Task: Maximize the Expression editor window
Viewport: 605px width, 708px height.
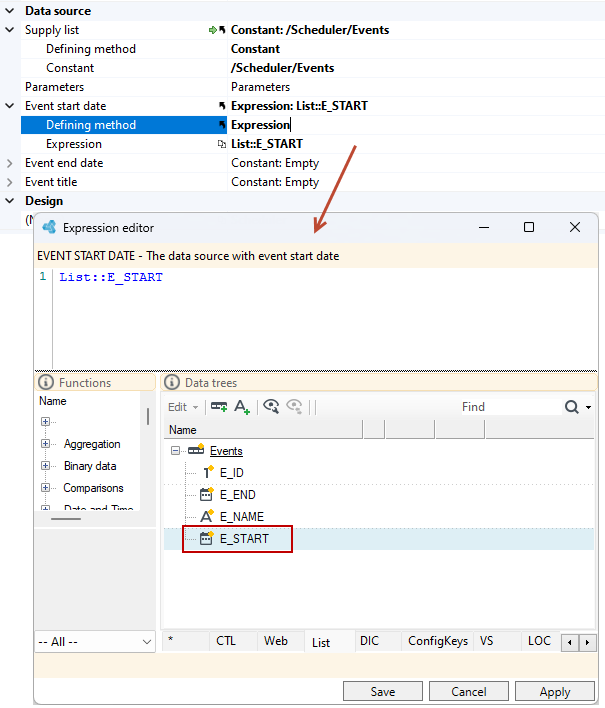Action: 529,227
